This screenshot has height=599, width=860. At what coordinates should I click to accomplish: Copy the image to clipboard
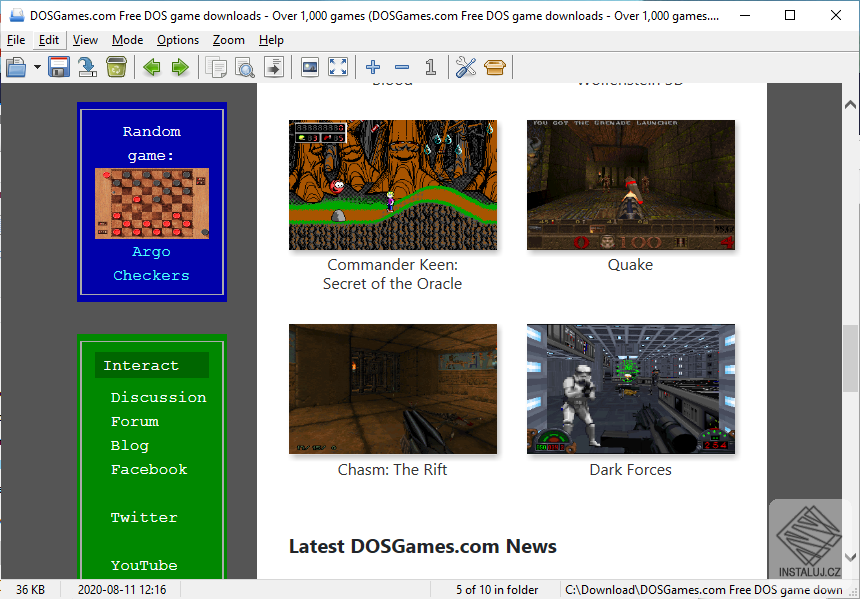[x=215, y=67]
